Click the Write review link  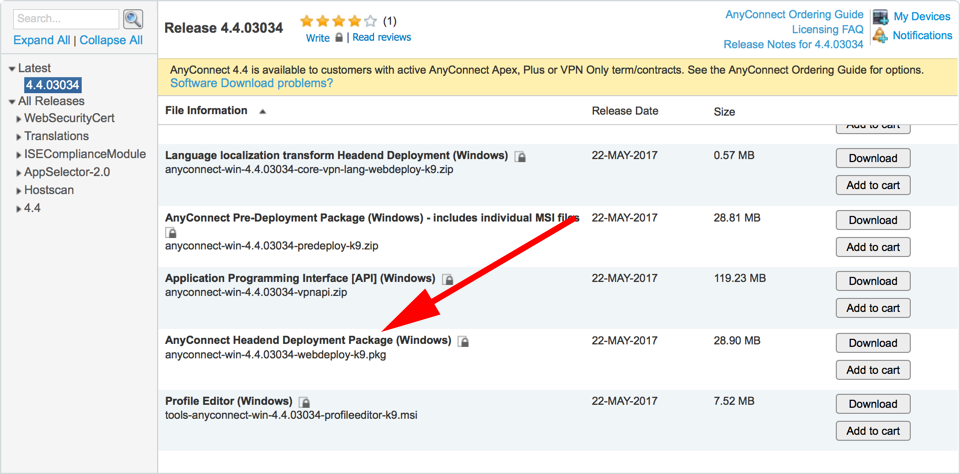tap(318, 37)
